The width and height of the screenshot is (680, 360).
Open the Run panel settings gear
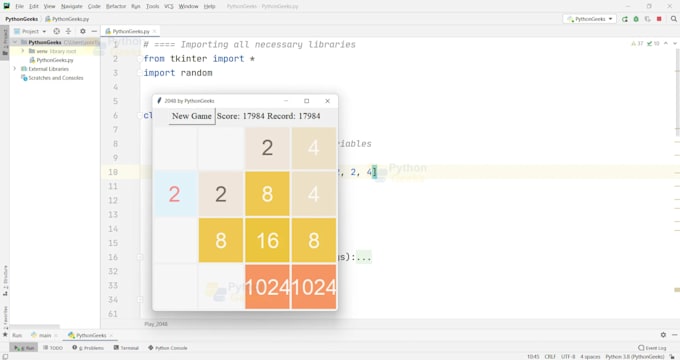click(x=663, y=335)
